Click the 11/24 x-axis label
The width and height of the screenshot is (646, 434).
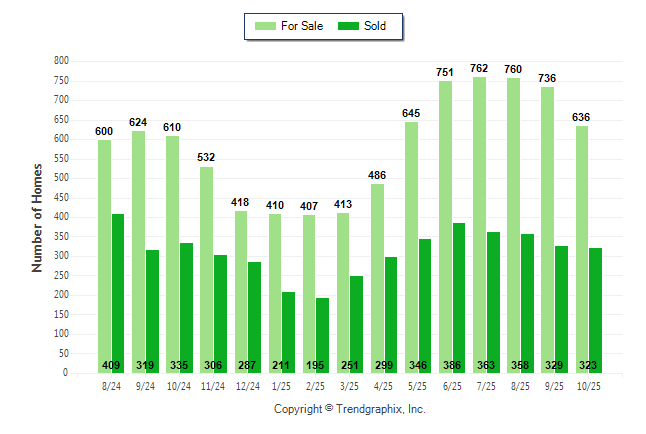(213, 386)
